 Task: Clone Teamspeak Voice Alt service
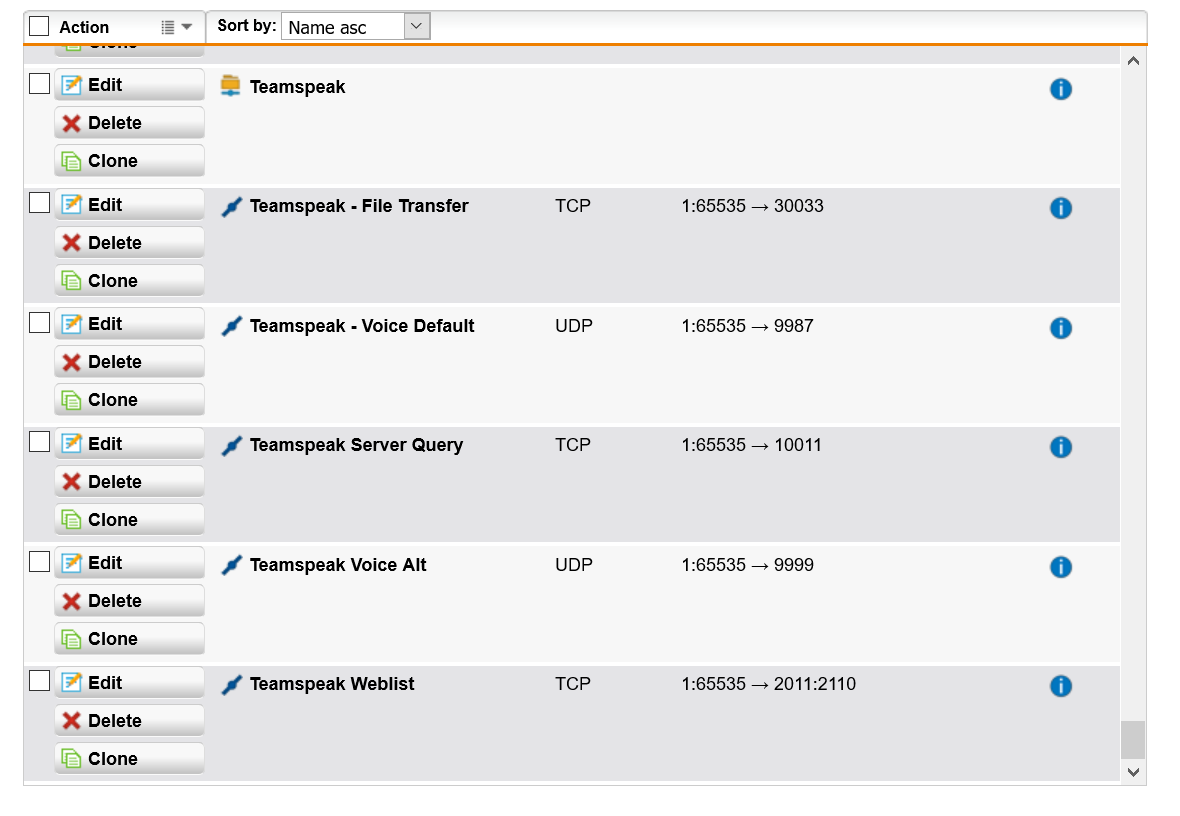coord(129,638)
